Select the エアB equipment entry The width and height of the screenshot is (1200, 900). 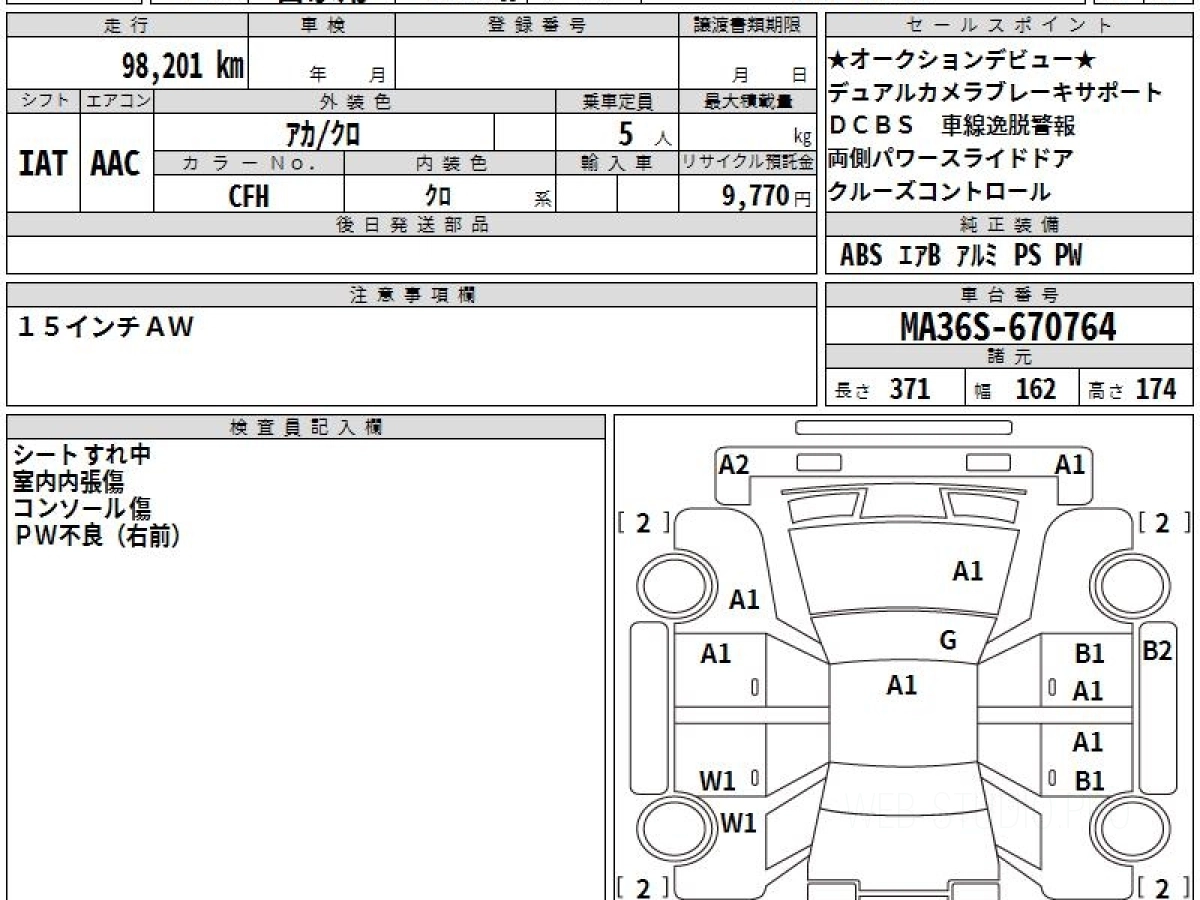[x=919, y=256]
